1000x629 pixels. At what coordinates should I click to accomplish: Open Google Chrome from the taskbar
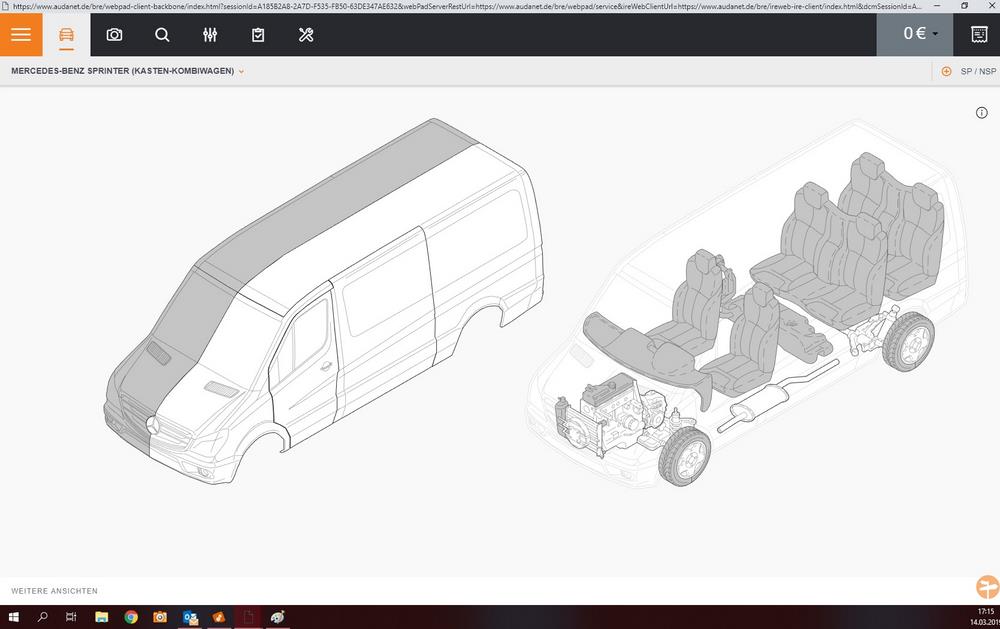point(130,617)
